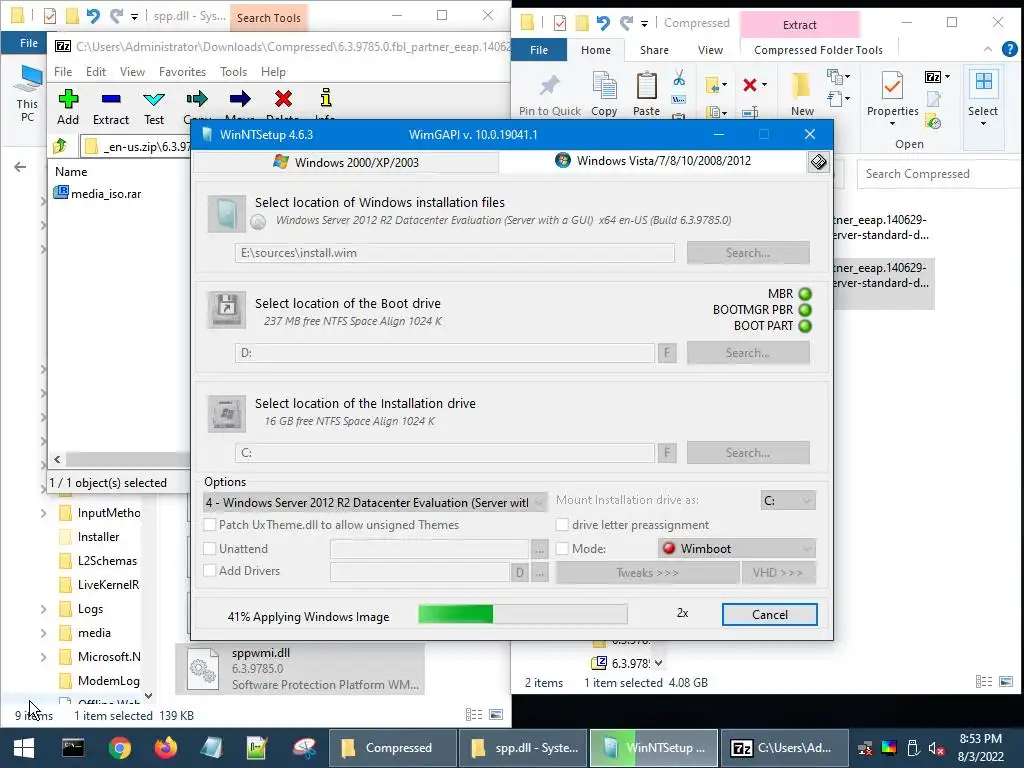Open Command Prompt from the taskbar

pos(72,748)
